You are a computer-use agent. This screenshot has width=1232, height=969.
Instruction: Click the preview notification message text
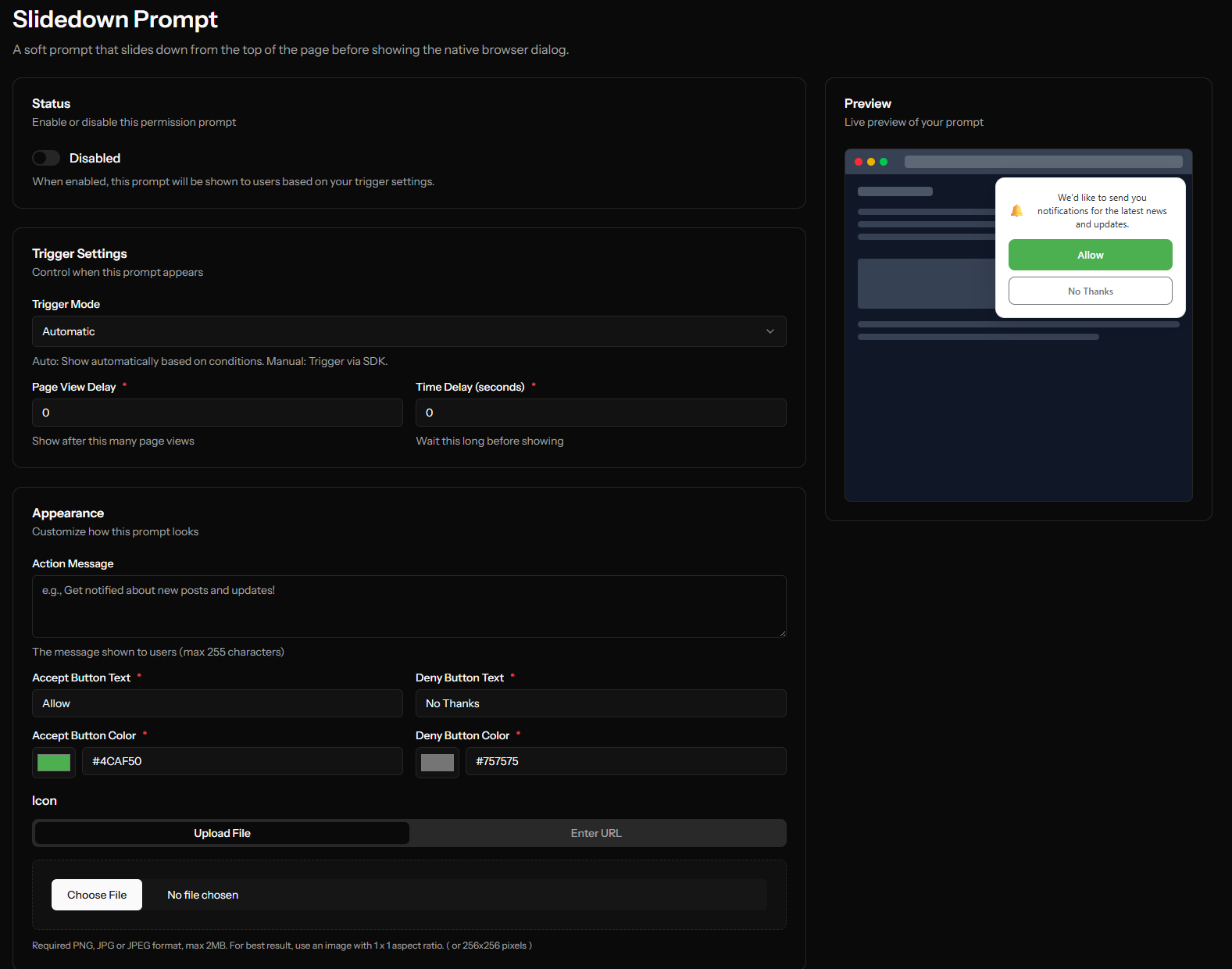click(1102, 211)
